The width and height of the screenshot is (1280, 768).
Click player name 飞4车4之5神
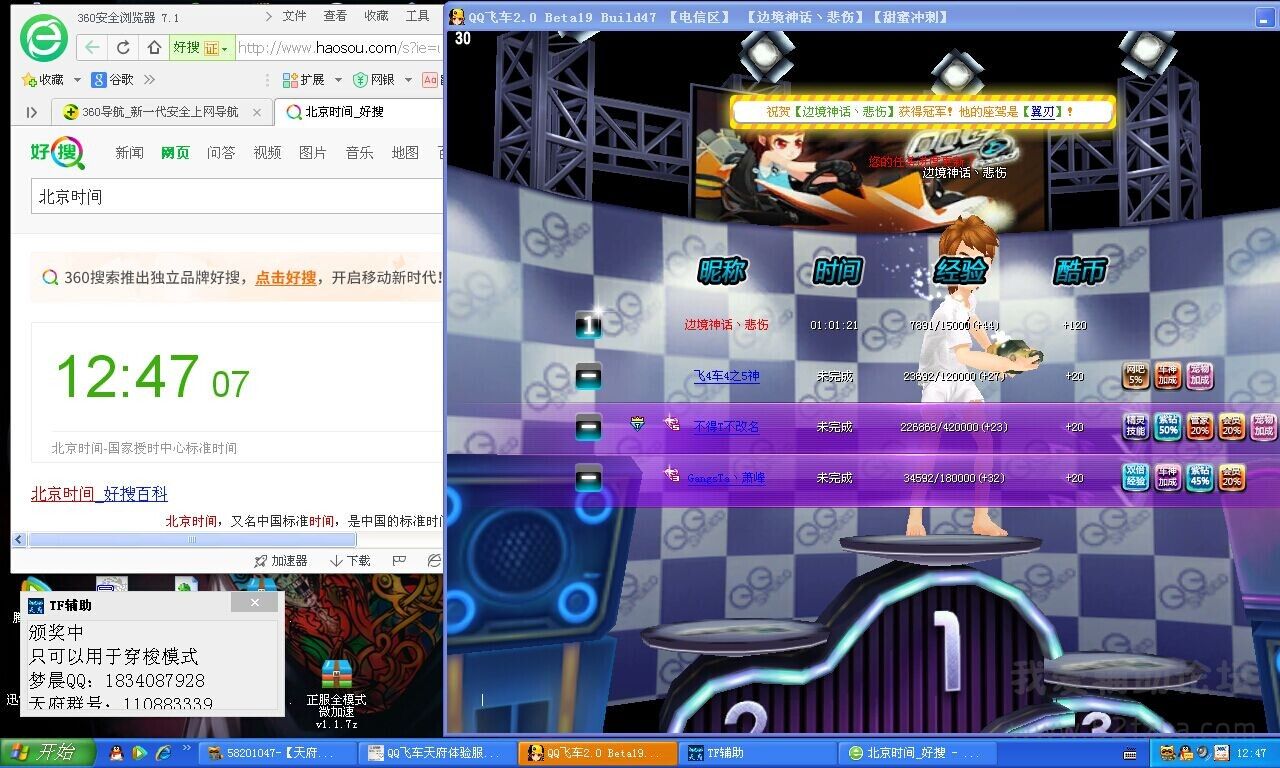point(727,376)
